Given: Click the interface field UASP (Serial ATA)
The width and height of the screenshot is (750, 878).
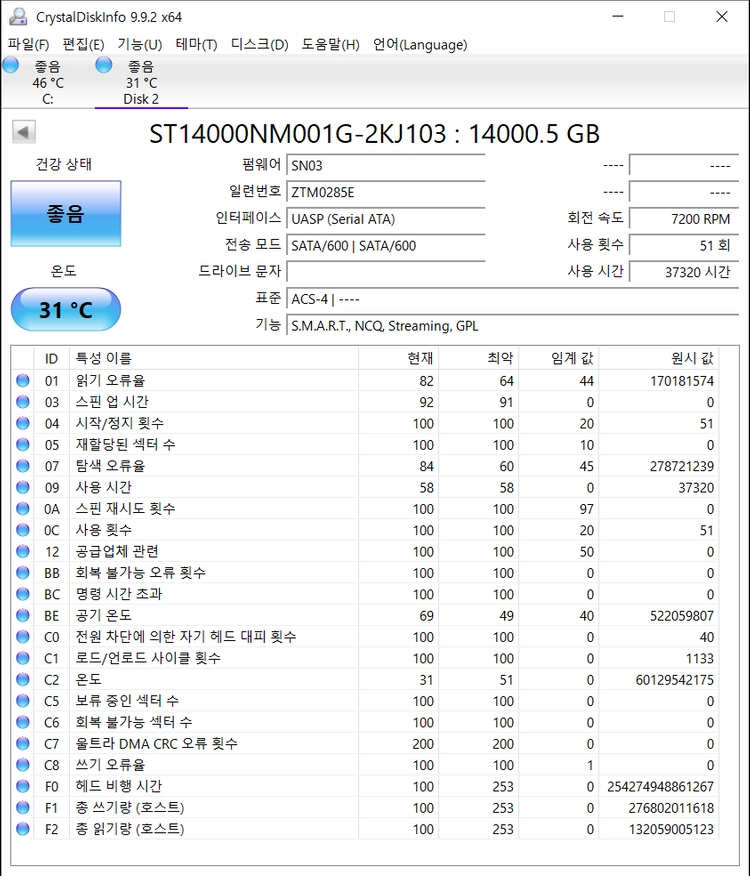Looking at the screenshot, I should click(385, 219).
